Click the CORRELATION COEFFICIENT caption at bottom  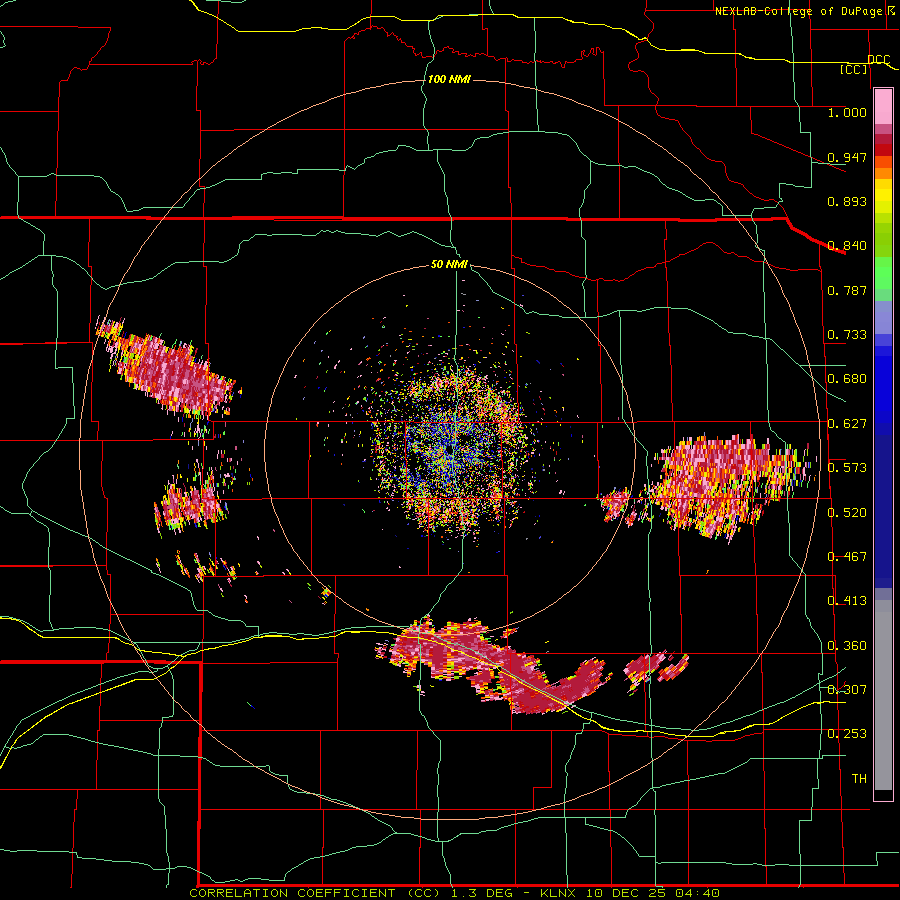click(454, 893)
